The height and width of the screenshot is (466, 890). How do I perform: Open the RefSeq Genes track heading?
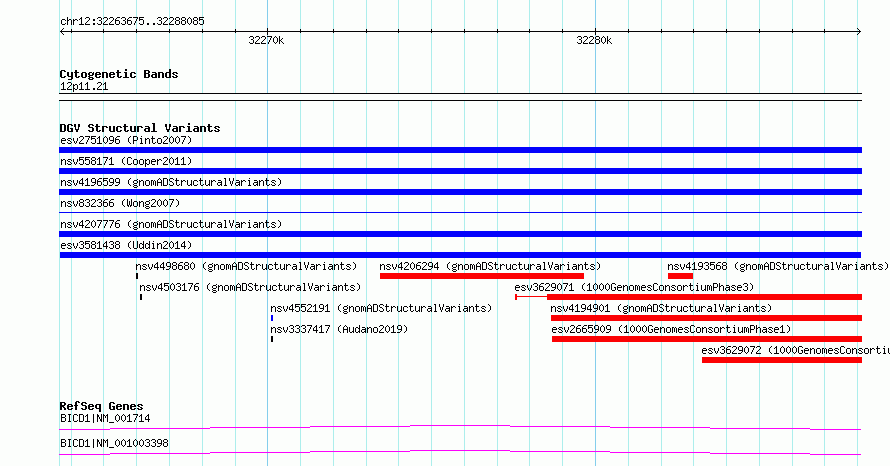(102, 406)
